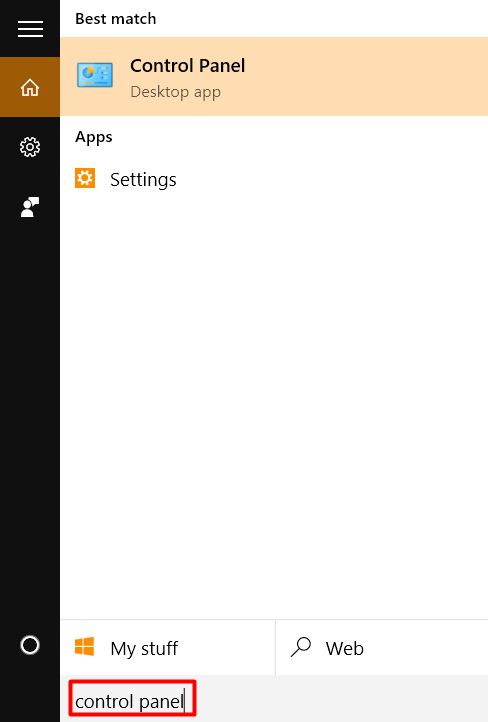Click the Best match heading
Screen dimensions: 488x722
tap(116, 19)
